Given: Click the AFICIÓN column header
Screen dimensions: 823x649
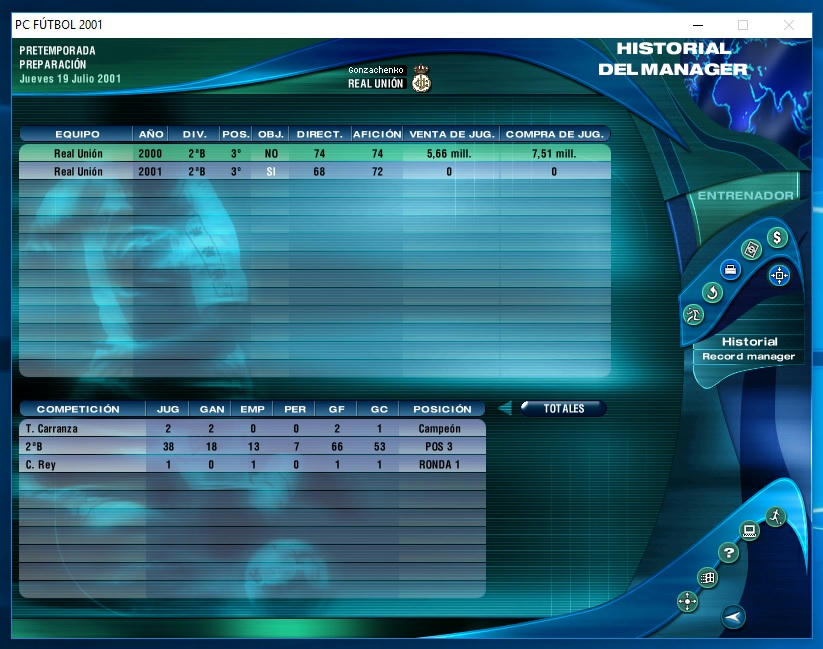Looking at the screenshot, I should click(x=377, y=134).
